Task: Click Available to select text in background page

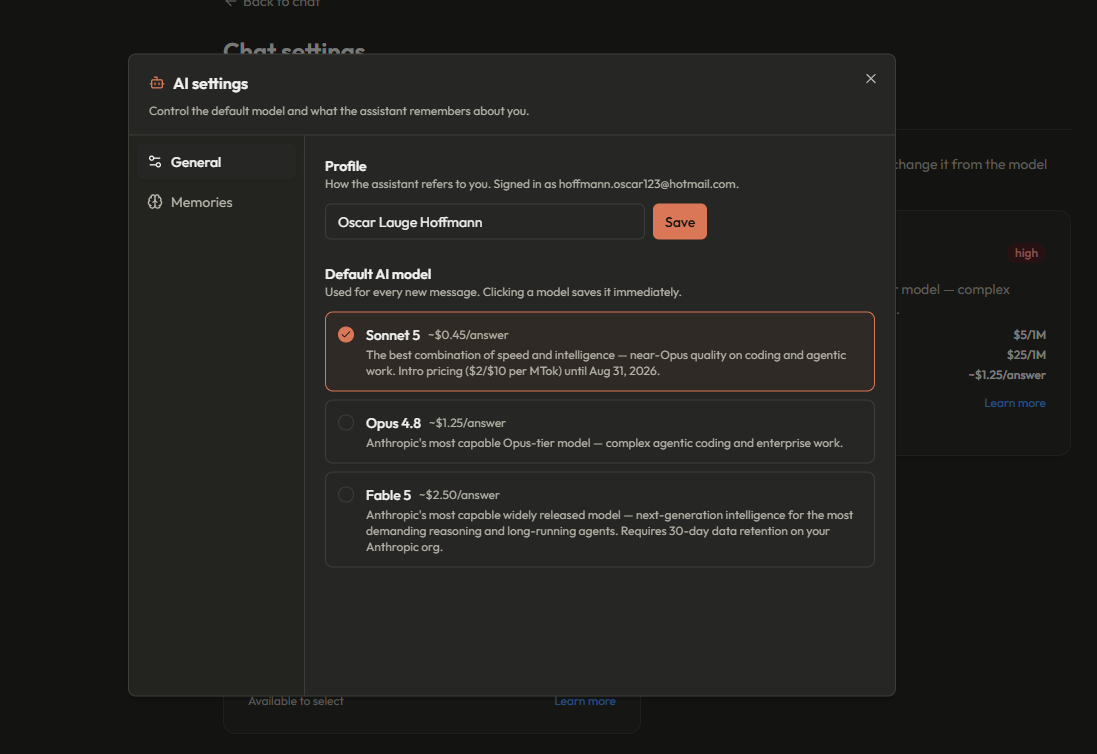Action: [296, 701]
